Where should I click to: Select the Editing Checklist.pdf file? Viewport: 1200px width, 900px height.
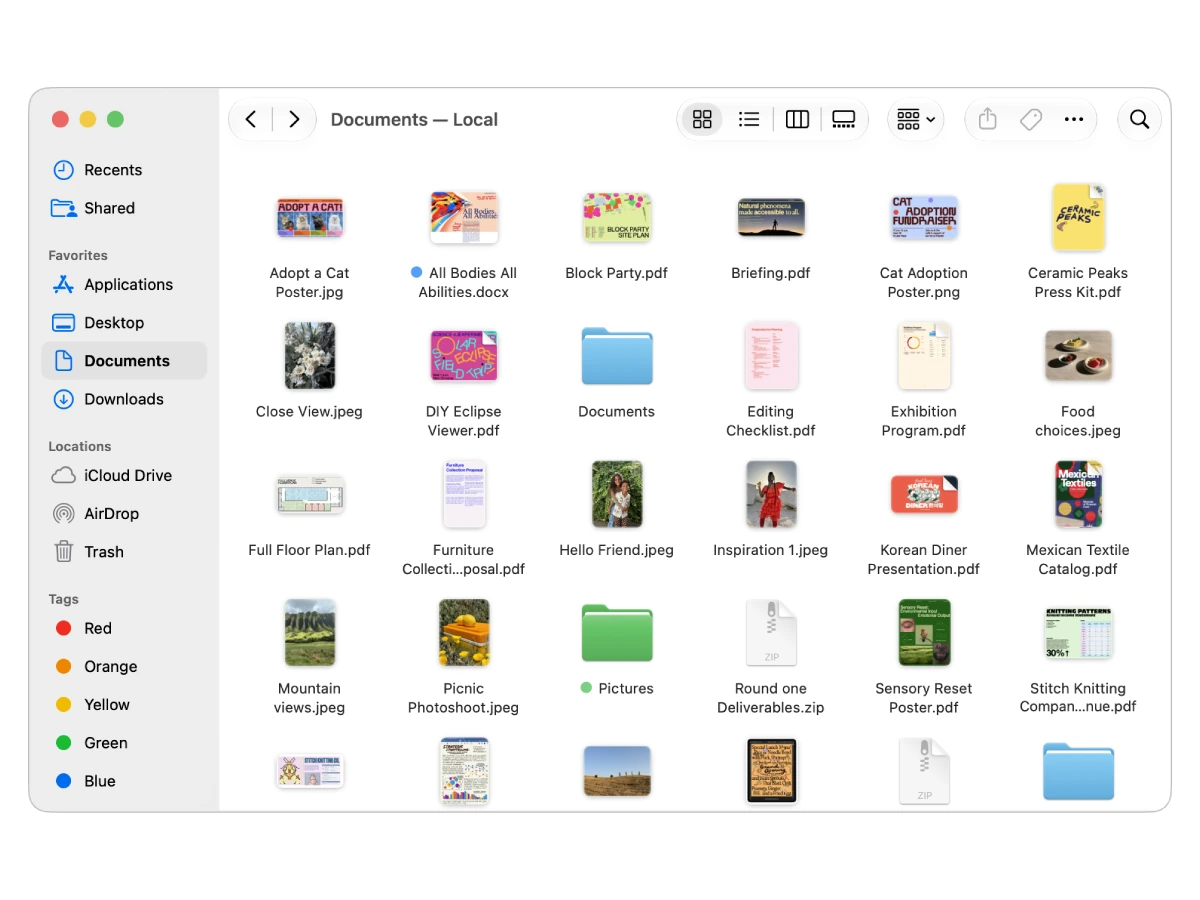771,355
